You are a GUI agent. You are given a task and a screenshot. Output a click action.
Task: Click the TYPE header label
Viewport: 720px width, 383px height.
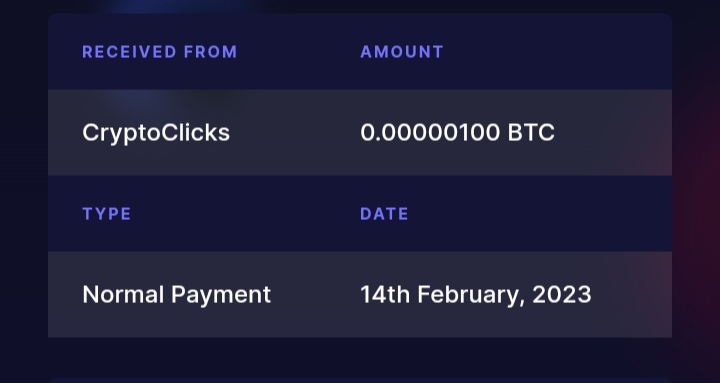[x=107, y=214]
